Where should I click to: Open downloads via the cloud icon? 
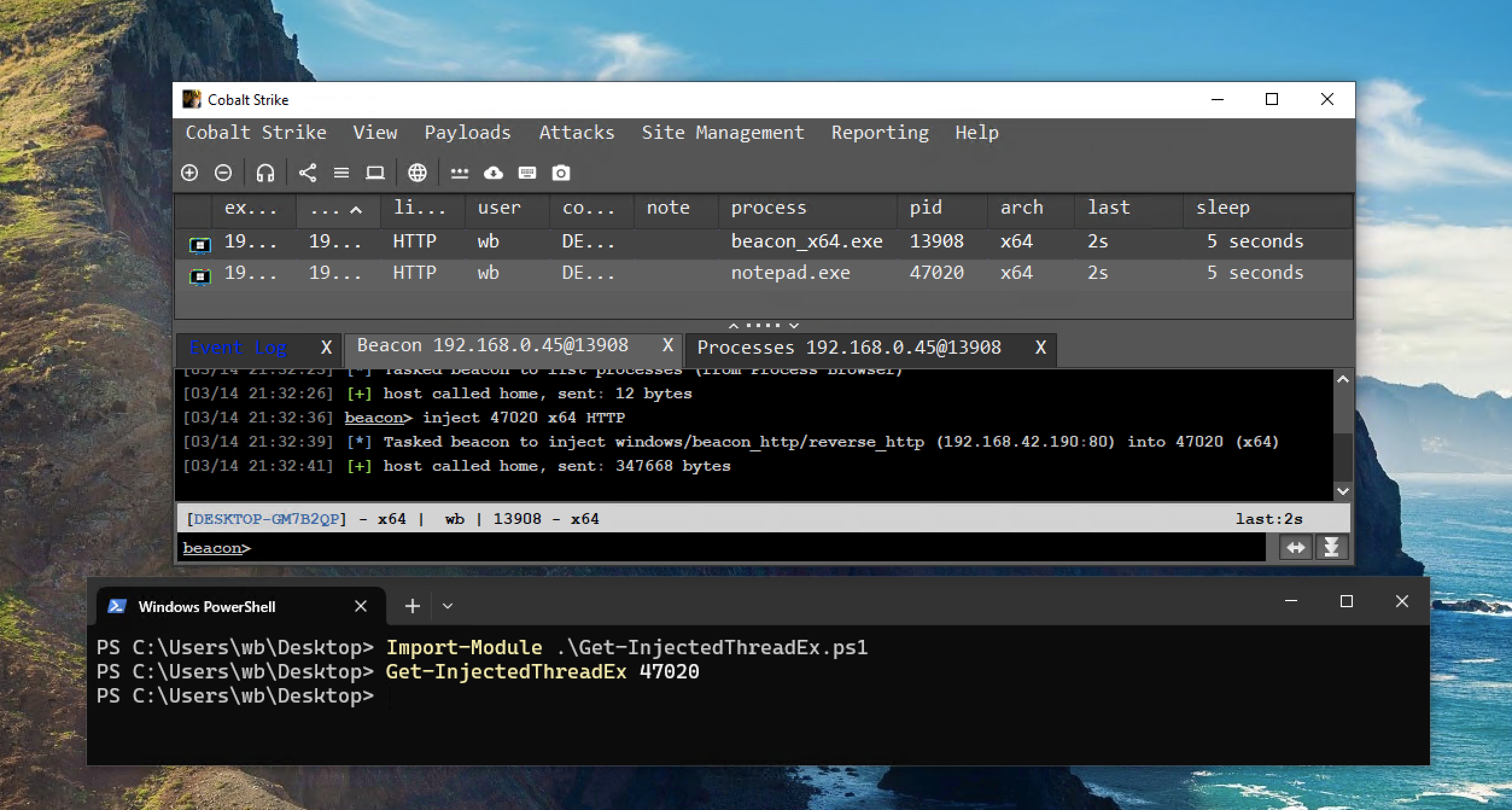click(x=494, y=173)
